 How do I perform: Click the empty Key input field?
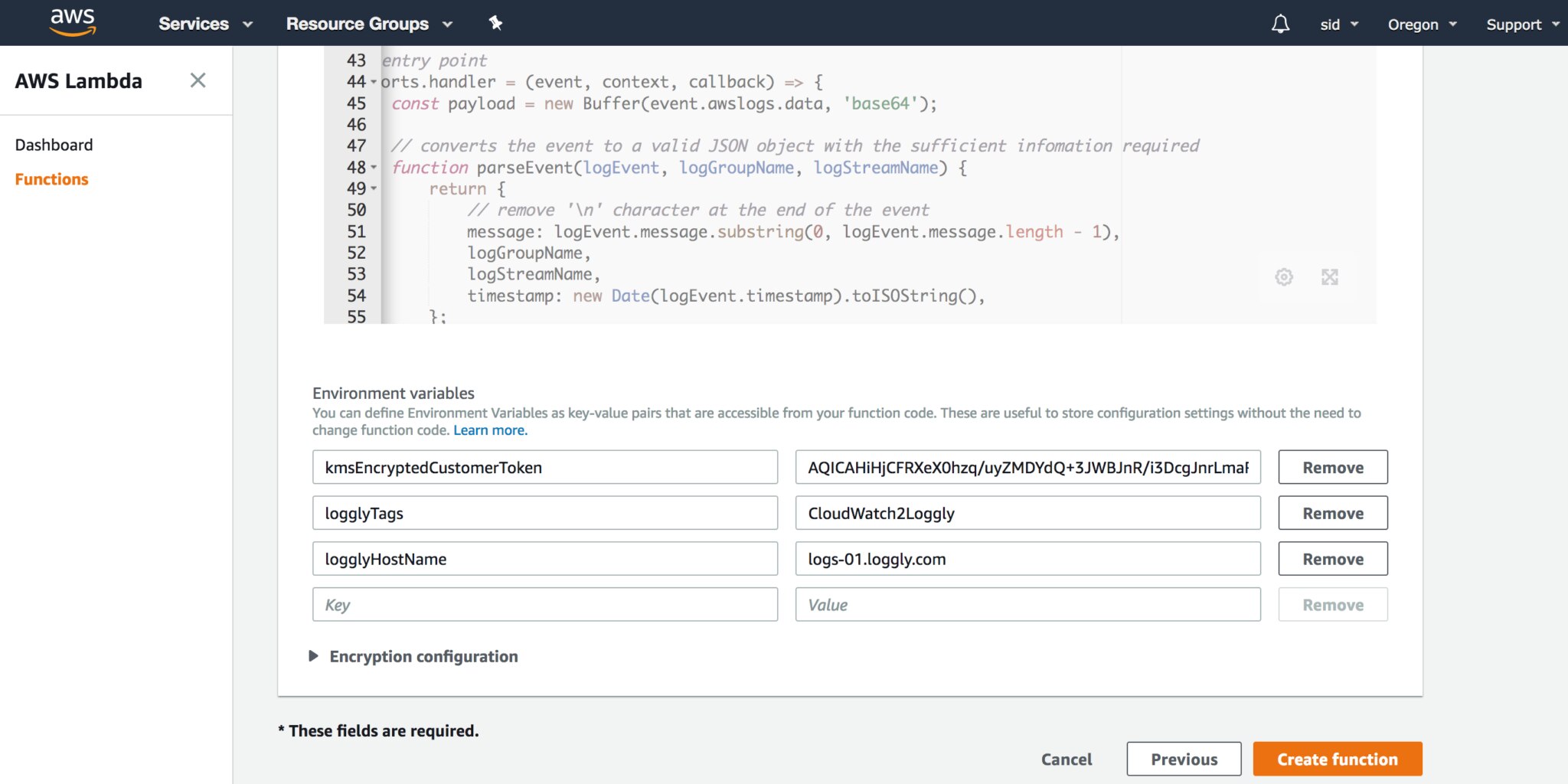[544, 605]
